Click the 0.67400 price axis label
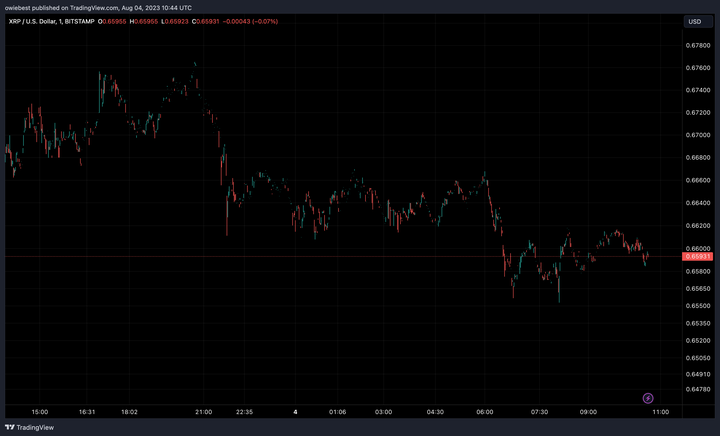This screenshot has height=436, width=720. pos(698,90)
